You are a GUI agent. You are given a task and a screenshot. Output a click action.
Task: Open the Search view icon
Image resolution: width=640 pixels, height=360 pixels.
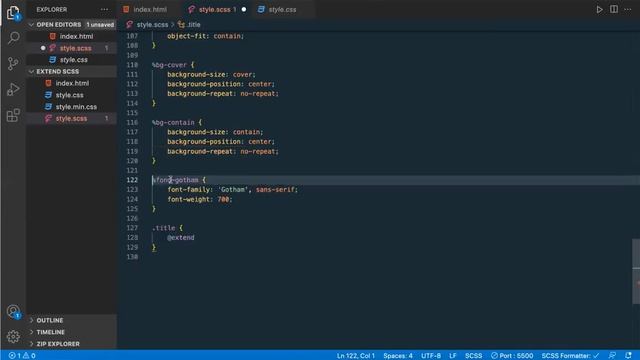pyautogui.click(x=13, y=38)
